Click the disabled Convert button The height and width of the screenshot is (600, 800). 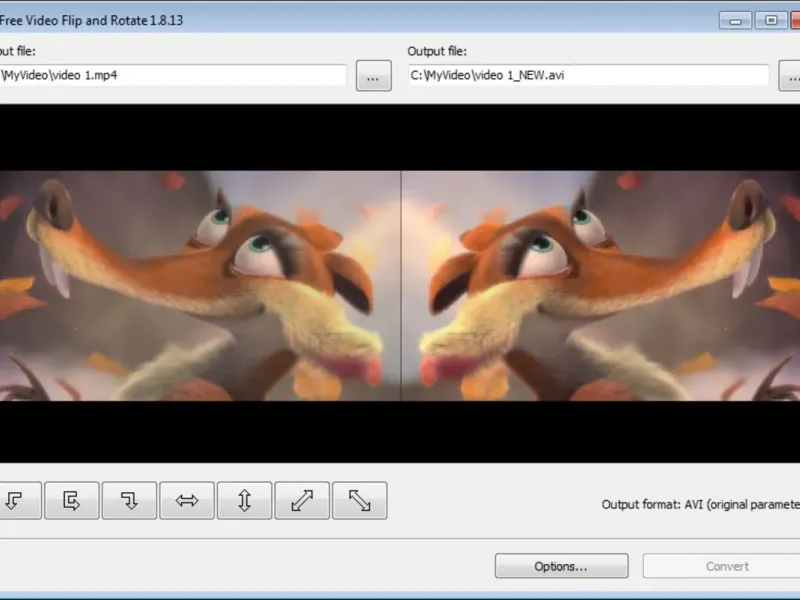[x=721, y=566]
